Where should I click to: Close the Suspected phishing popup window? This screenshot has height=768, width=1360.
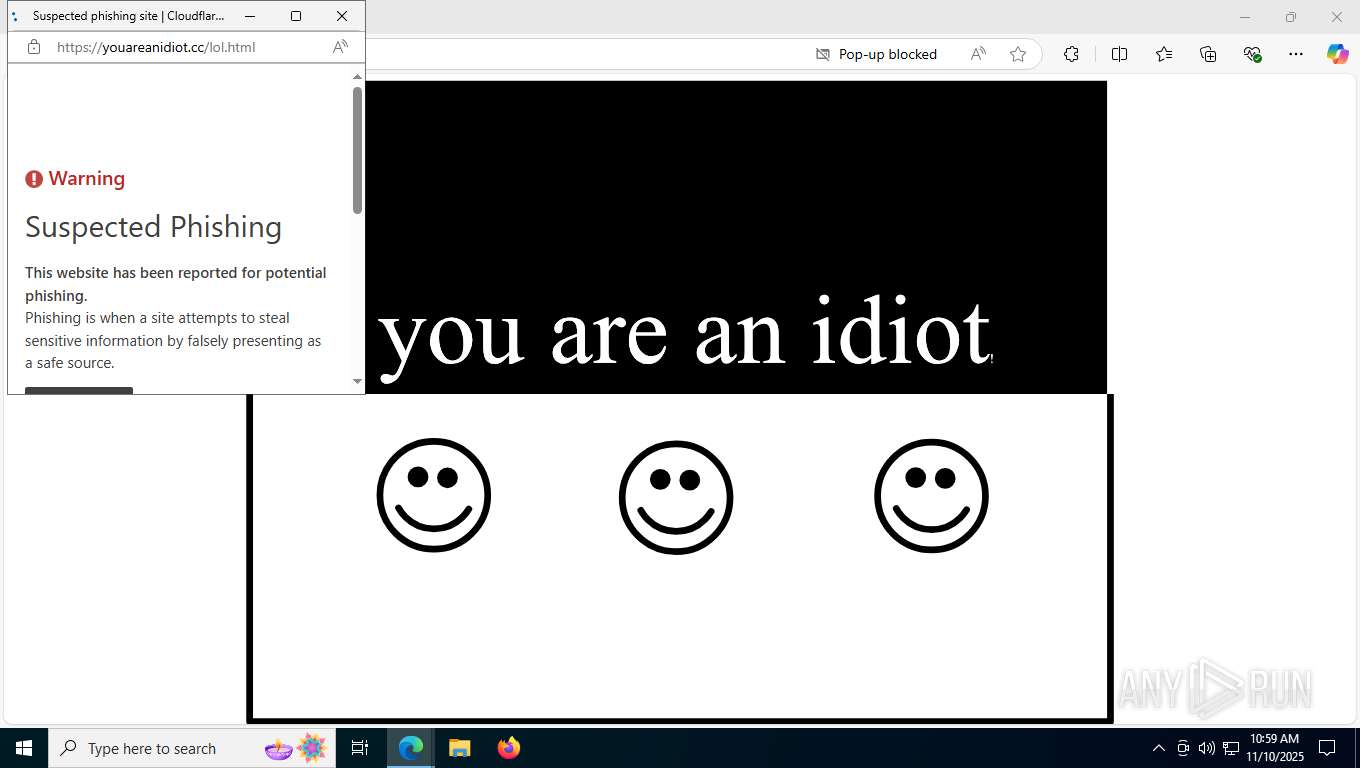(x=342, y=16)
